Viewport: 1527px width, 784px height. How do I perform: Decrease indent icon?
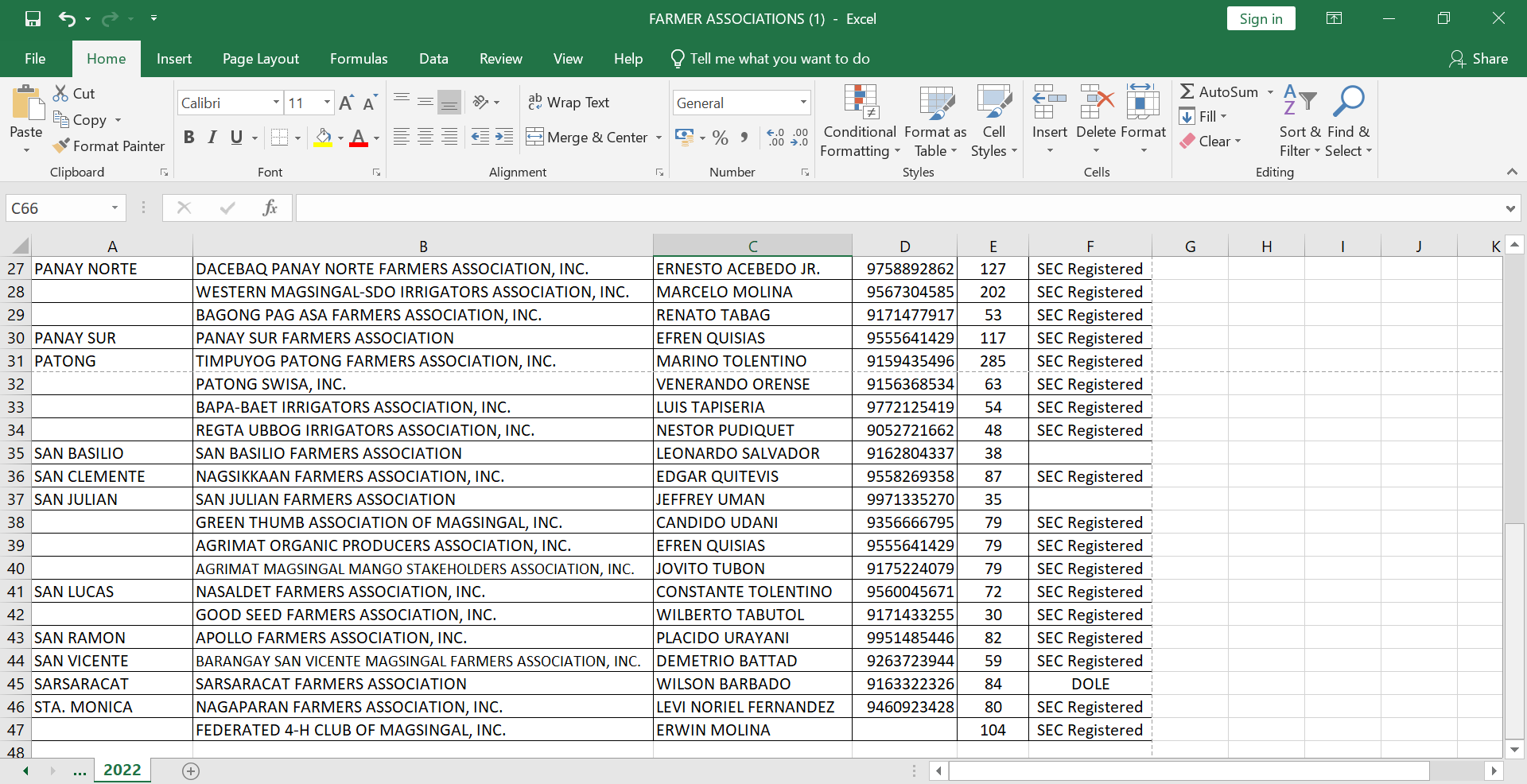[x=480, y=137]
